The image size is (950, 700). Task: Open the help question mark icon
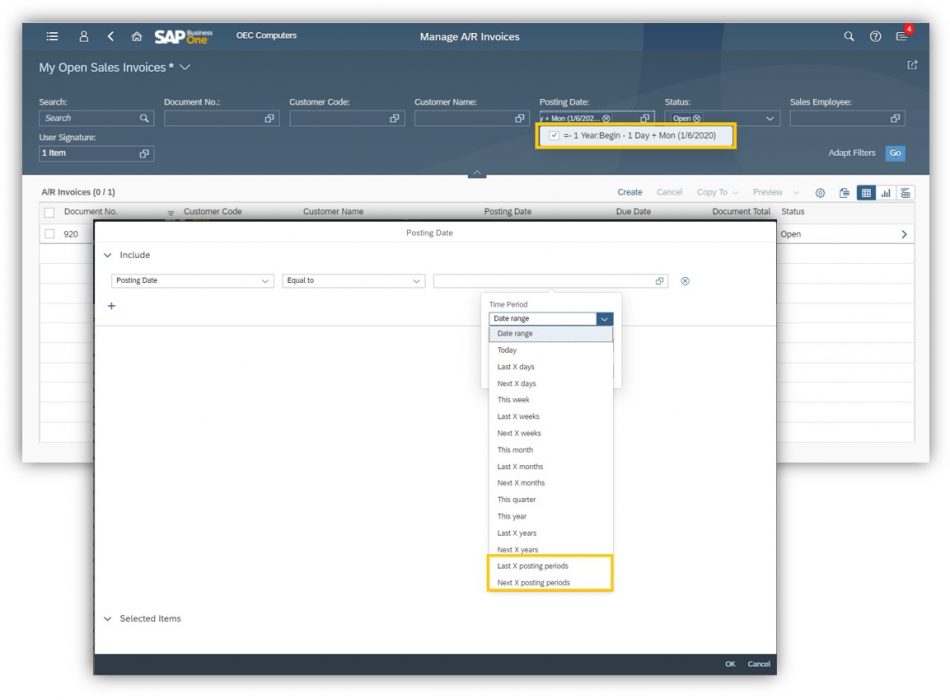pyautogui.click(x=875, y=36)
